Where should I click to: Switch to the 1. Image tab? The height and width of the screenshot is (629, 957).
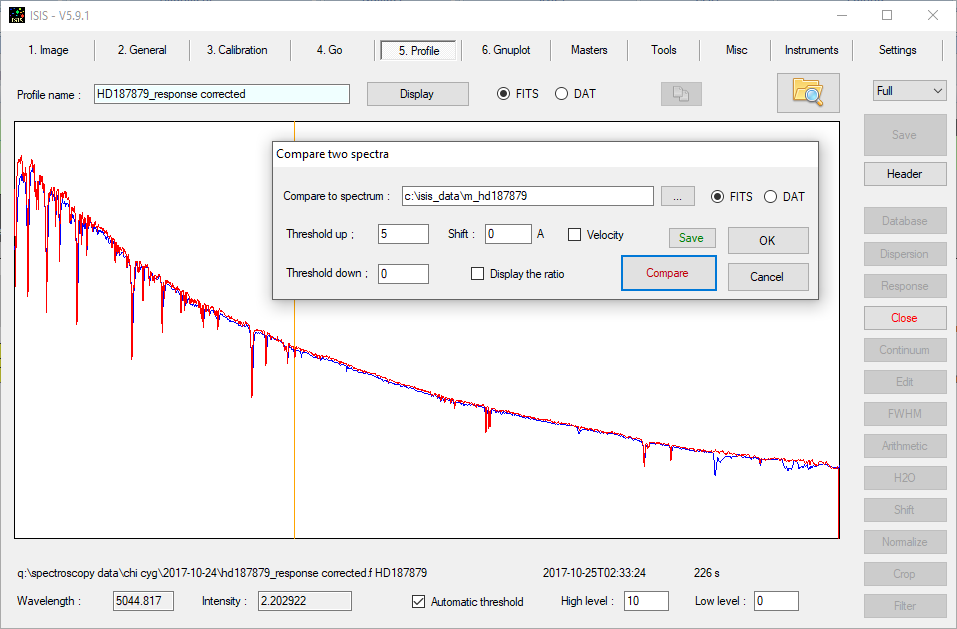(x=48, y=50)
